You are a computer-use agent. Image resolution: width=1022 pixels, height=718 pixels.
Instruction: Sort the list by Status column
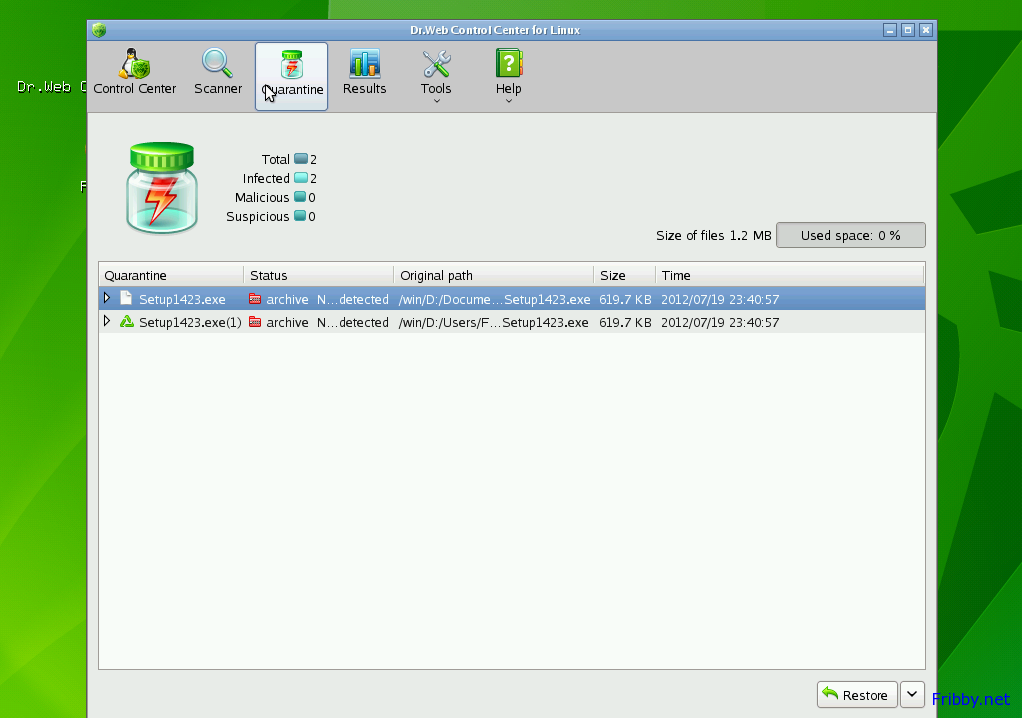coord(319,276)
